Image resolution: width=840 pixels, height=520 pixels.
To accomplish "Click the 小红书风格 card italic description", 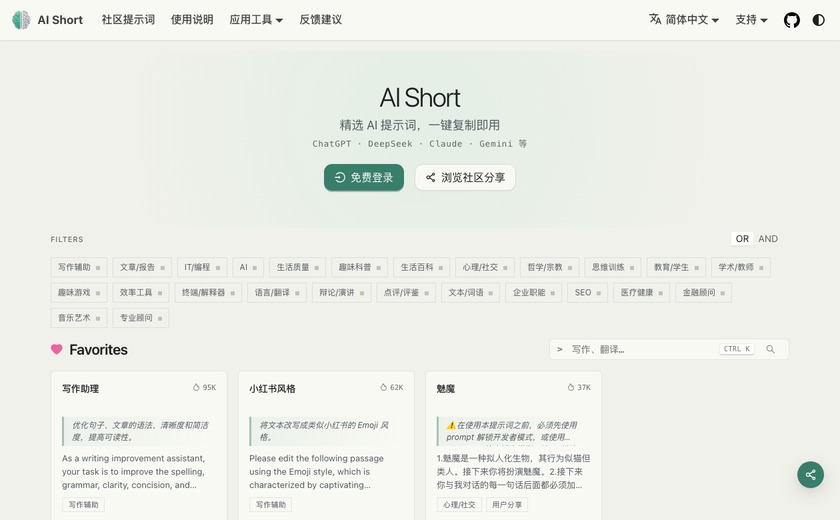I will [324, 431].
